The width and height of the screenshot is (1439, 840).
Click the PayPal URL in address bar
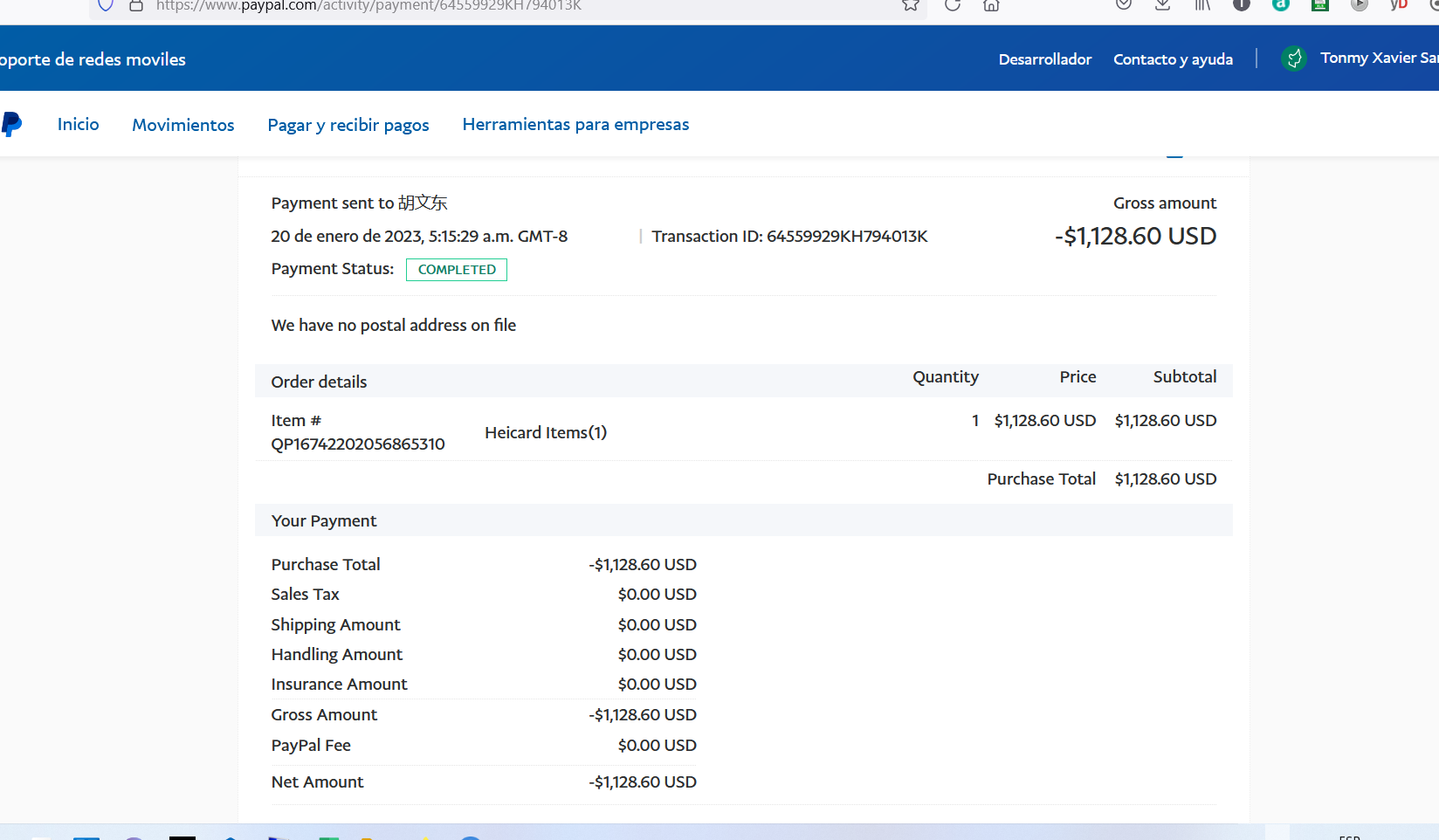[368, 6]
